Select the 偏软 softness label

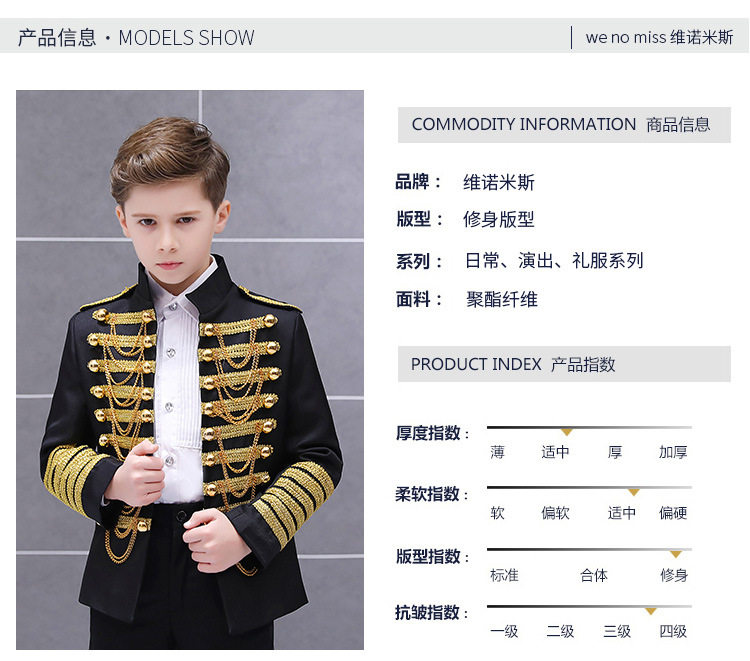(555, 513)
